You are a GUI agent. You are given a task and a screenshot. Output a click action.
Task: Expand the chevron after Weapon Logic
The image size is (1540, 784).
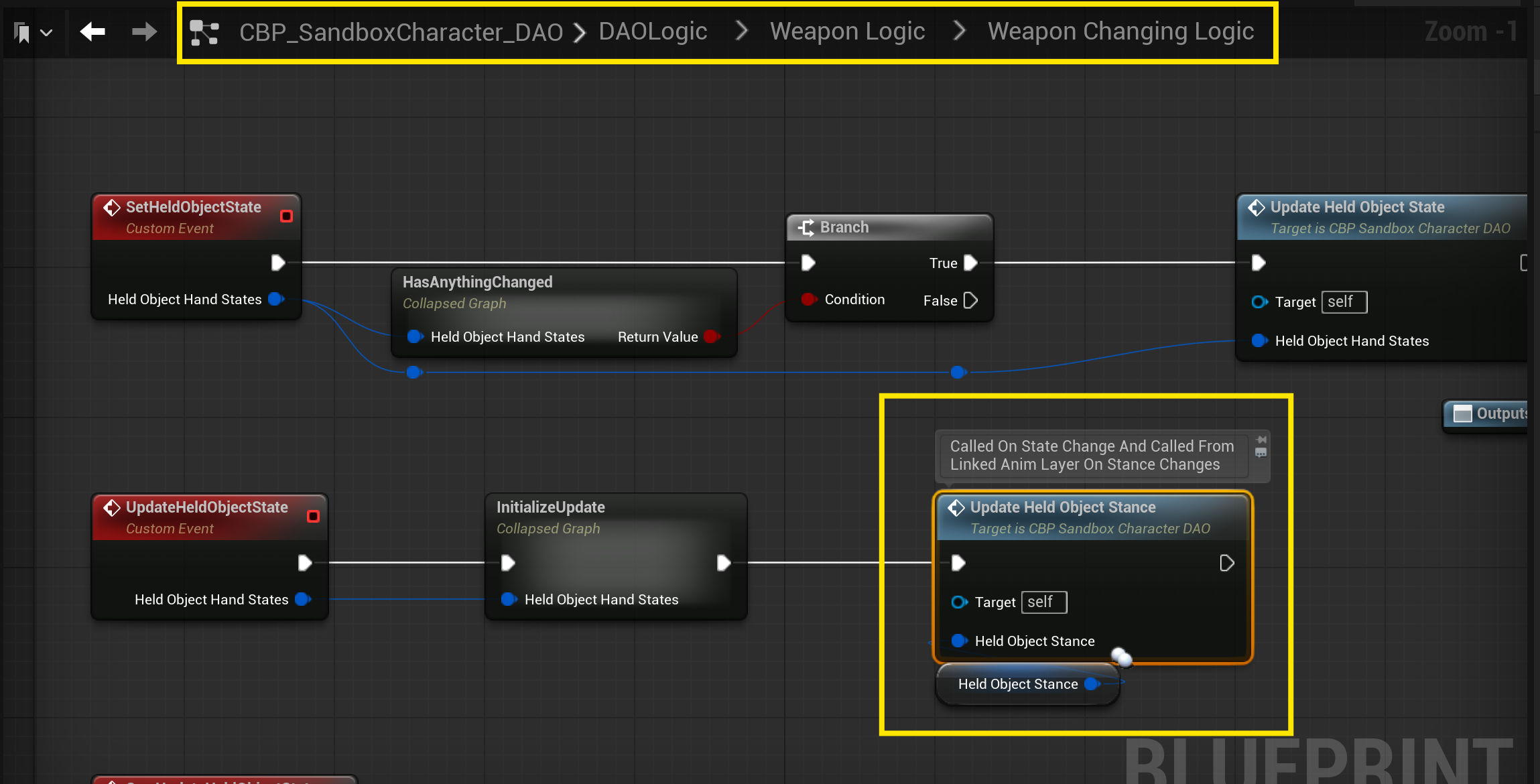click(959, 31)
